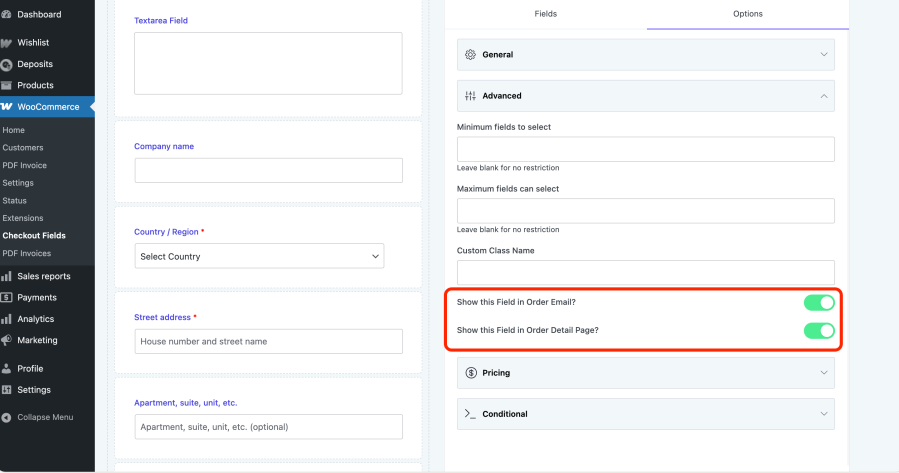Image resolution: width=899 pixels, height=473 pixels.
Task: Click the Wishlist sidebar icon
Action: click(x=7, y=43)
